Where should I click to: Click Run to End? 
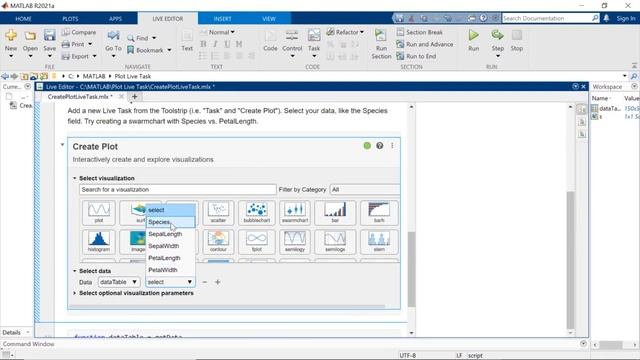click(x=416, y=56)
